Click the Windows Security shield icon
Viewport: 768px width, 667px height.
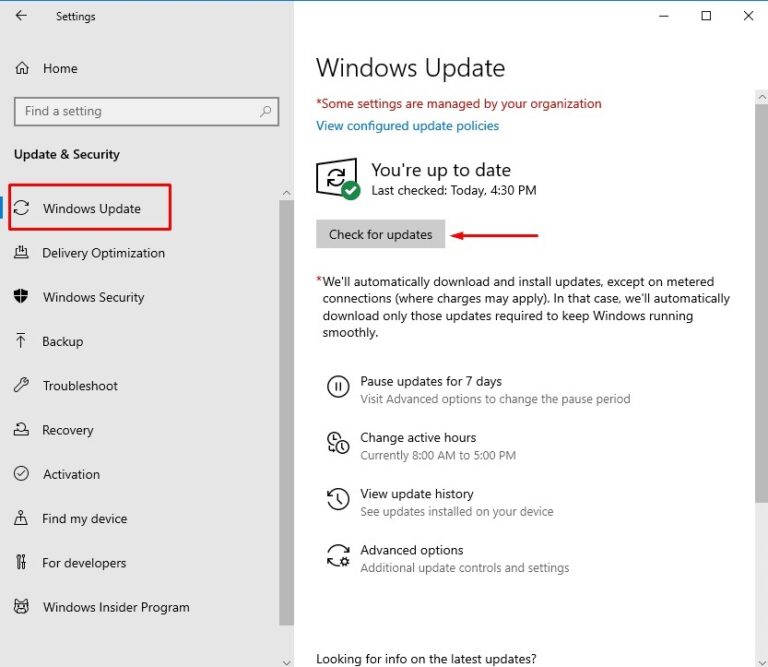(x=21, y=296)
